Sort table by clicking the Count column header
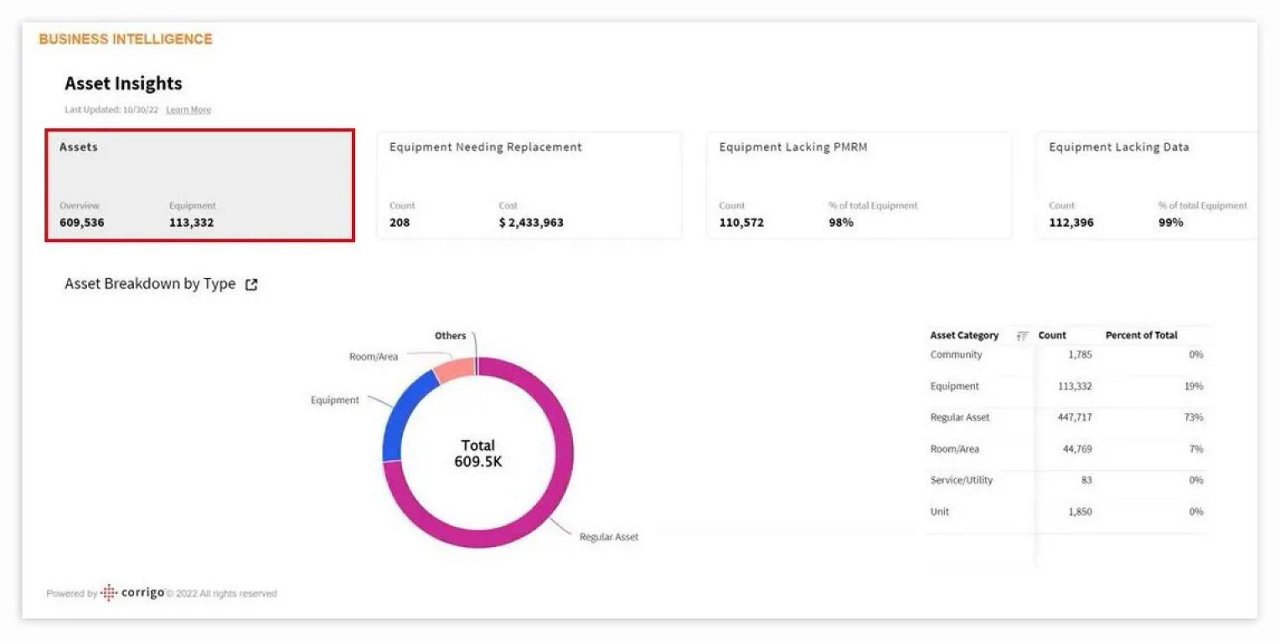Image resolution: width=1280 pixels, height=641 pixels. coord(1054,335)
